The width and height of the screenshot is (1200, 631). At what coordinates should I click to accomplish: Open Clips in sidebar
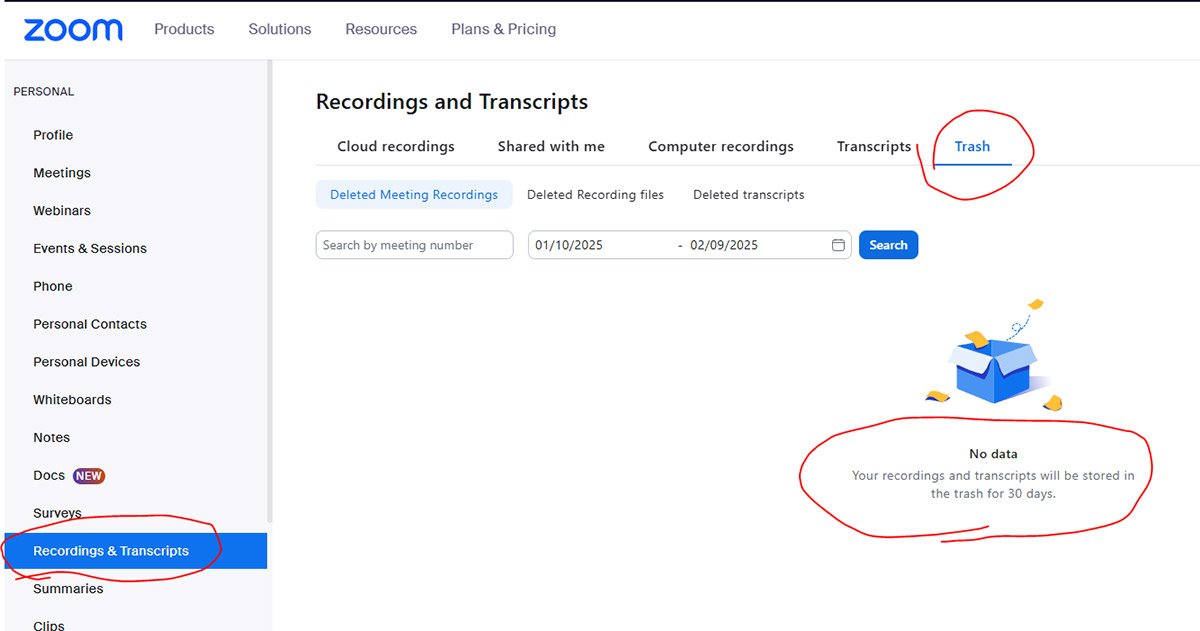tap(49, 625)
